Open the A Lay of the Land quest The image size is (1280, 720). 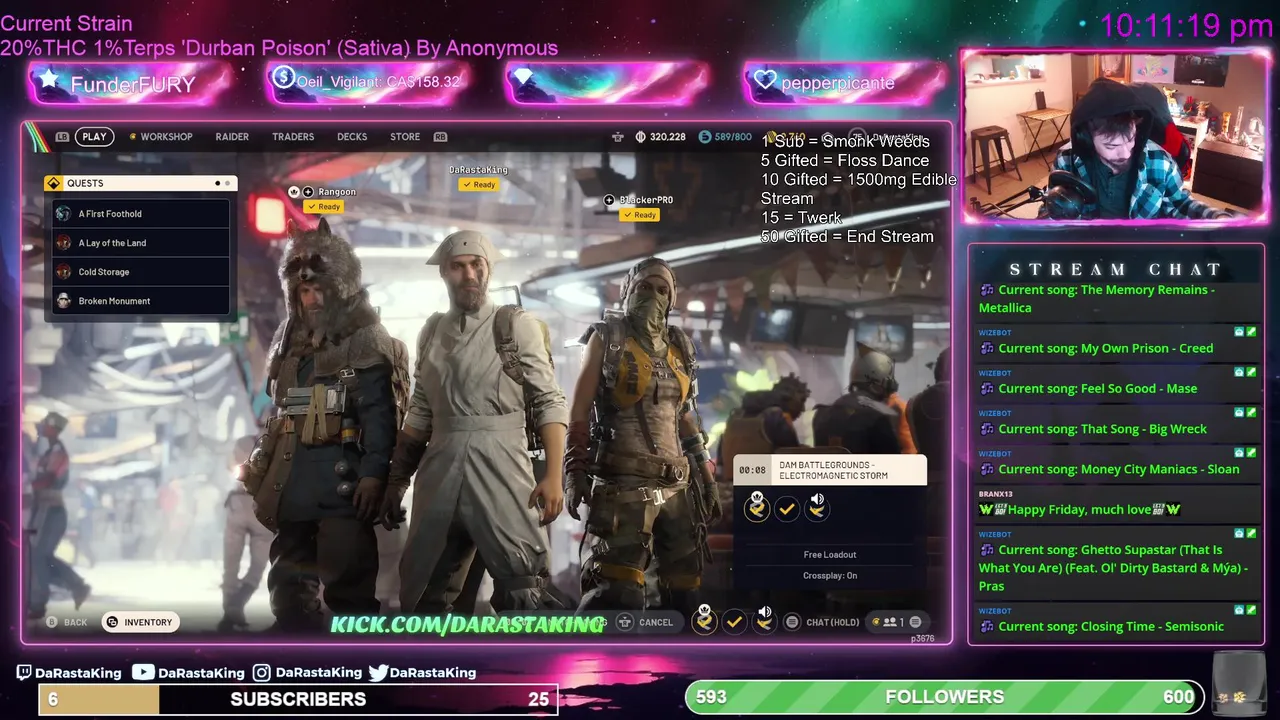point(141,243)
